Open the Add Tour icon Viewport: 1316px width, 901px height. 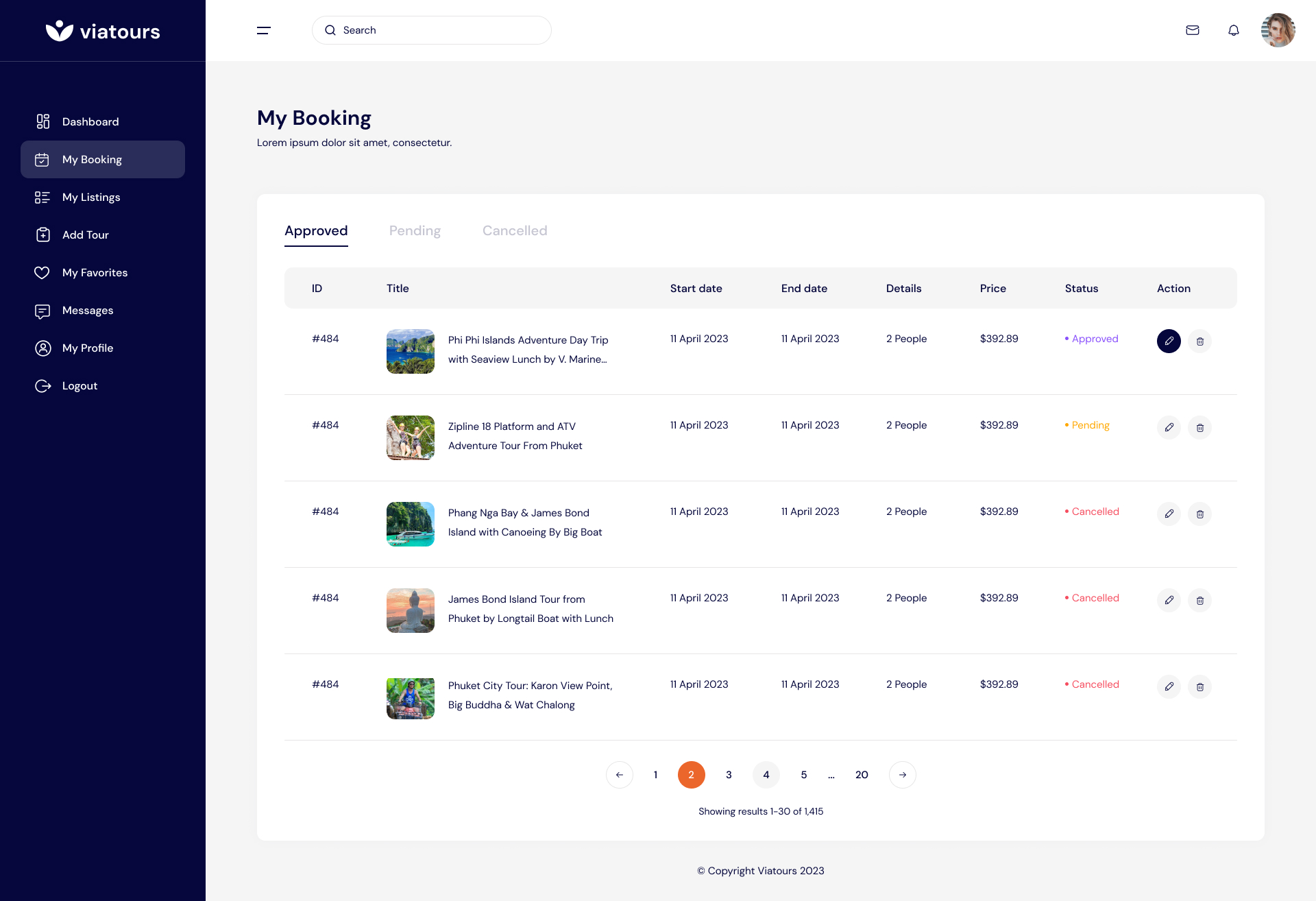coord(42,235)
